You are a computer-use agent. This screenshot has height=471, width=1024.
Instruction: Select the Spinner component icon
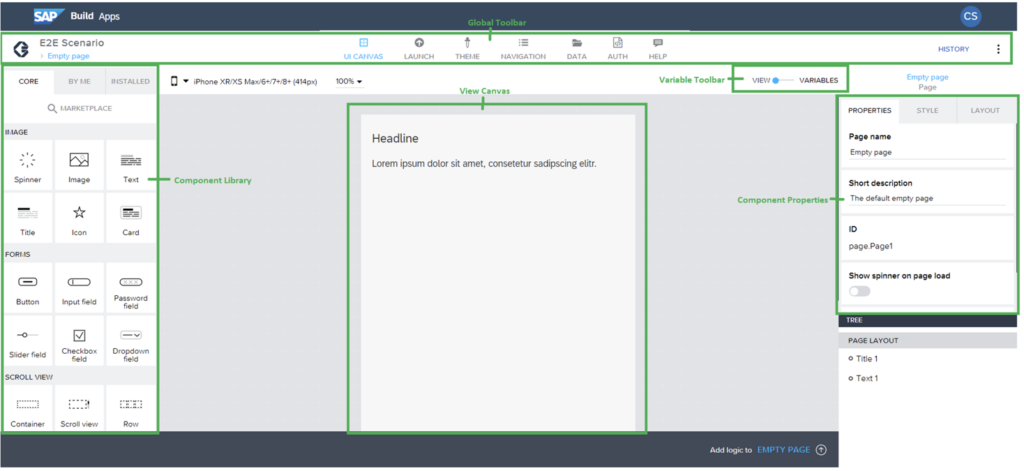tap(28, 160)
